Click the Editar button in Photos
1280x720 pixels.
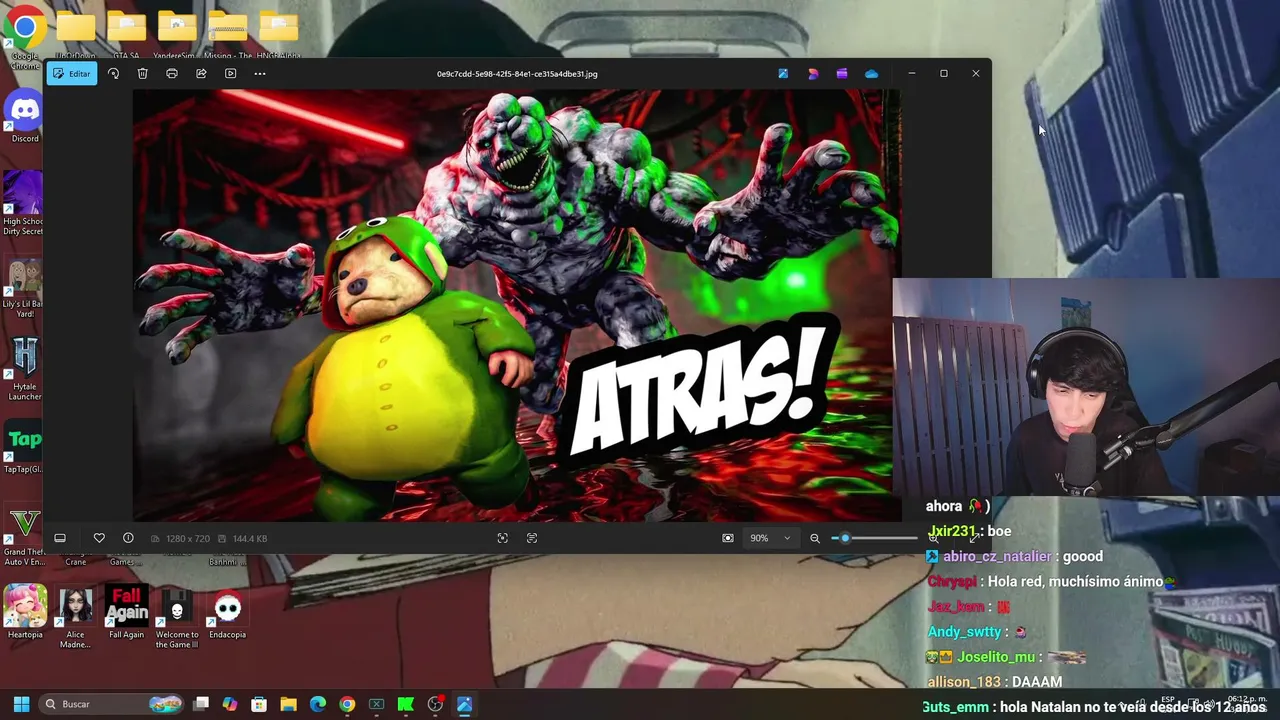(72, 73)
